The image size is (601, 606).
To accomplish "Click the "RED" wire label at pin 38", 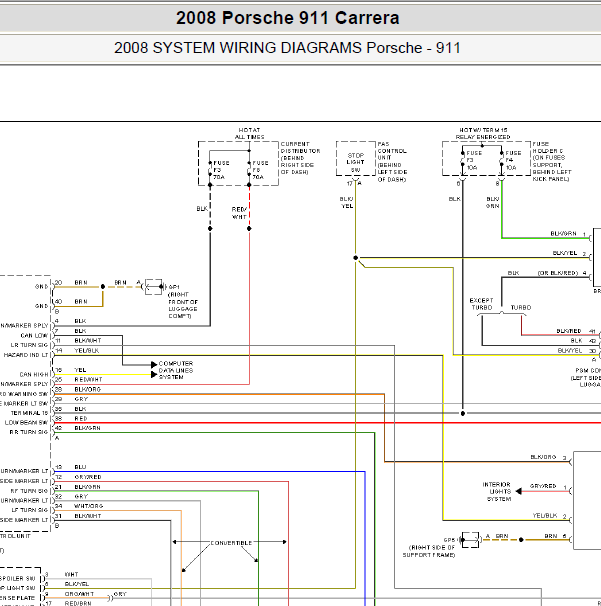I will (x=81, y=419).
